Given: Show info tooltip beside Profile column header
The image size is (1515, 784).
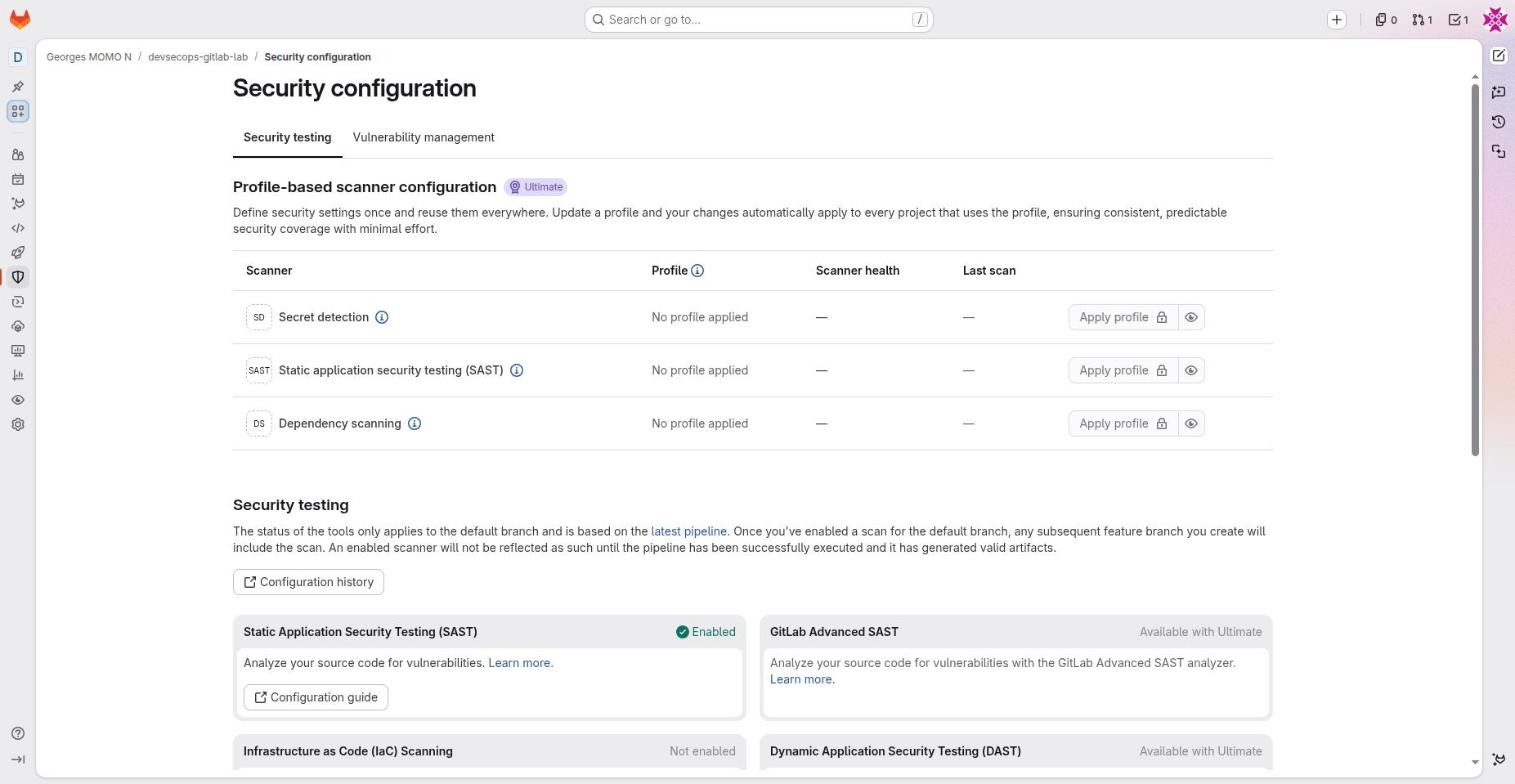Looking at the screenshot, I should 698,271.
